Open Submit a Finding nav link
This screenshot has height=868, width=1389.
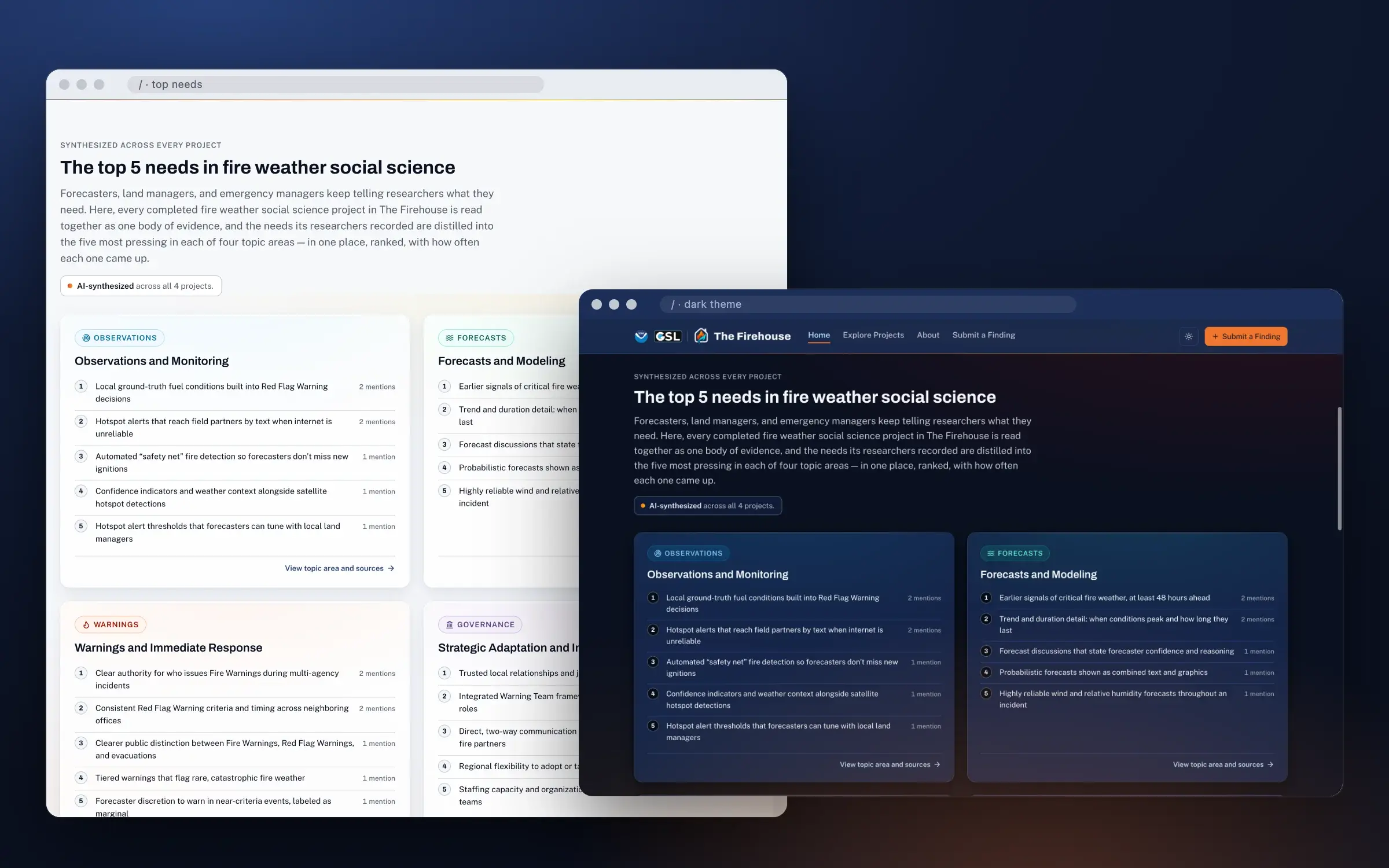[984, 335]
